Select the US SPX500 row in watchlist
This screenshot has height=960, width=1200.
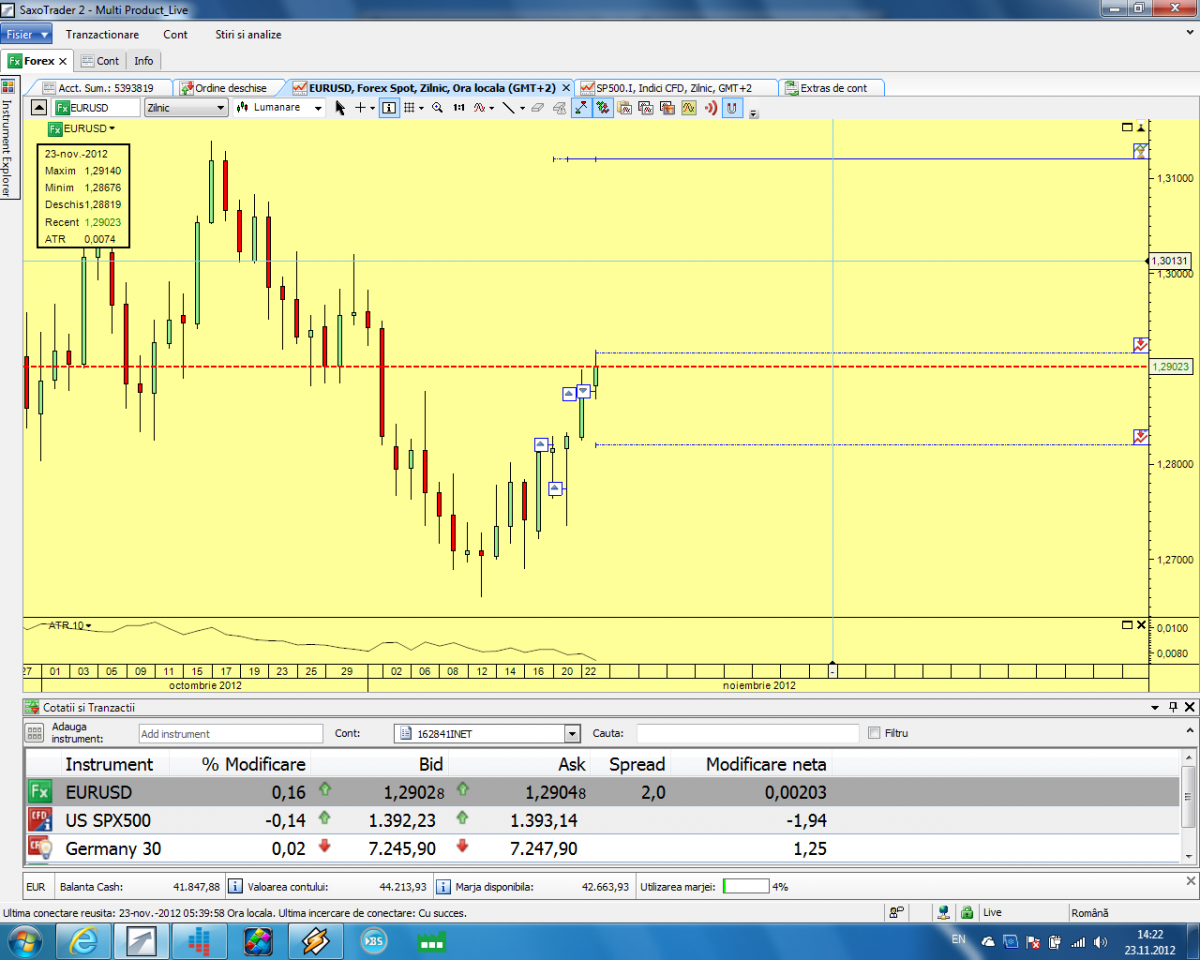coord(110,821)
